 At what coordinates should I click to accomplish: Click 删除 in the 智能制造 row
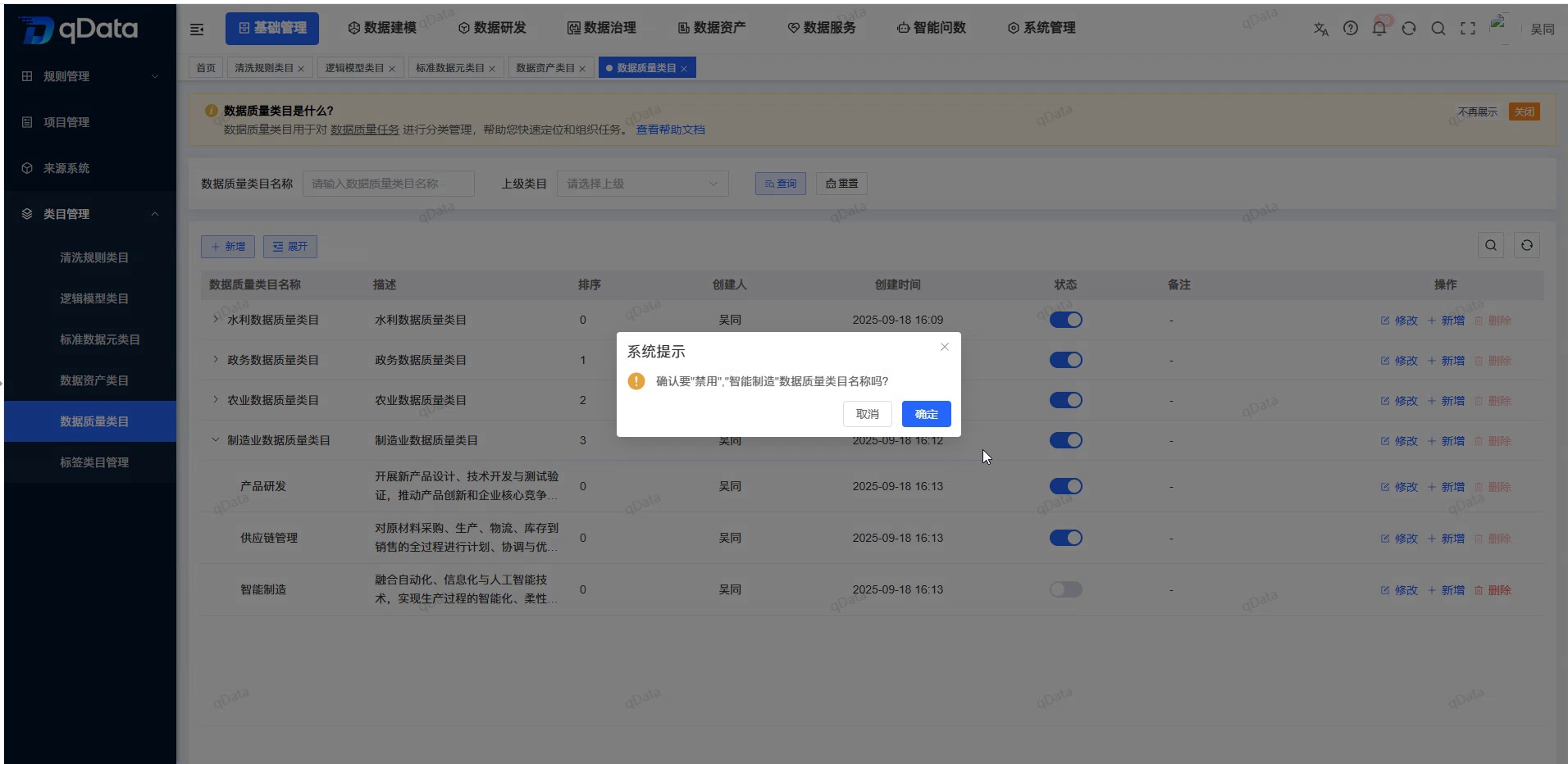coord(1493,590)
